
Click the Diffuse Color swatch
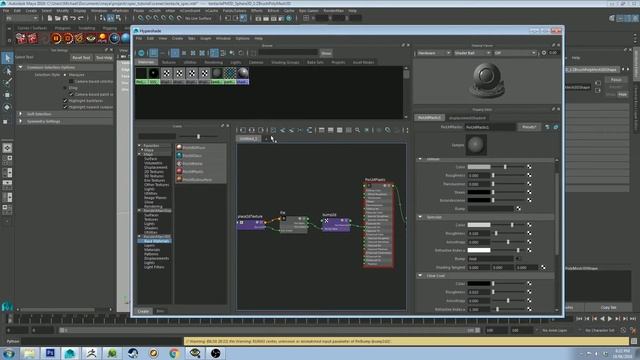point(479,167)
